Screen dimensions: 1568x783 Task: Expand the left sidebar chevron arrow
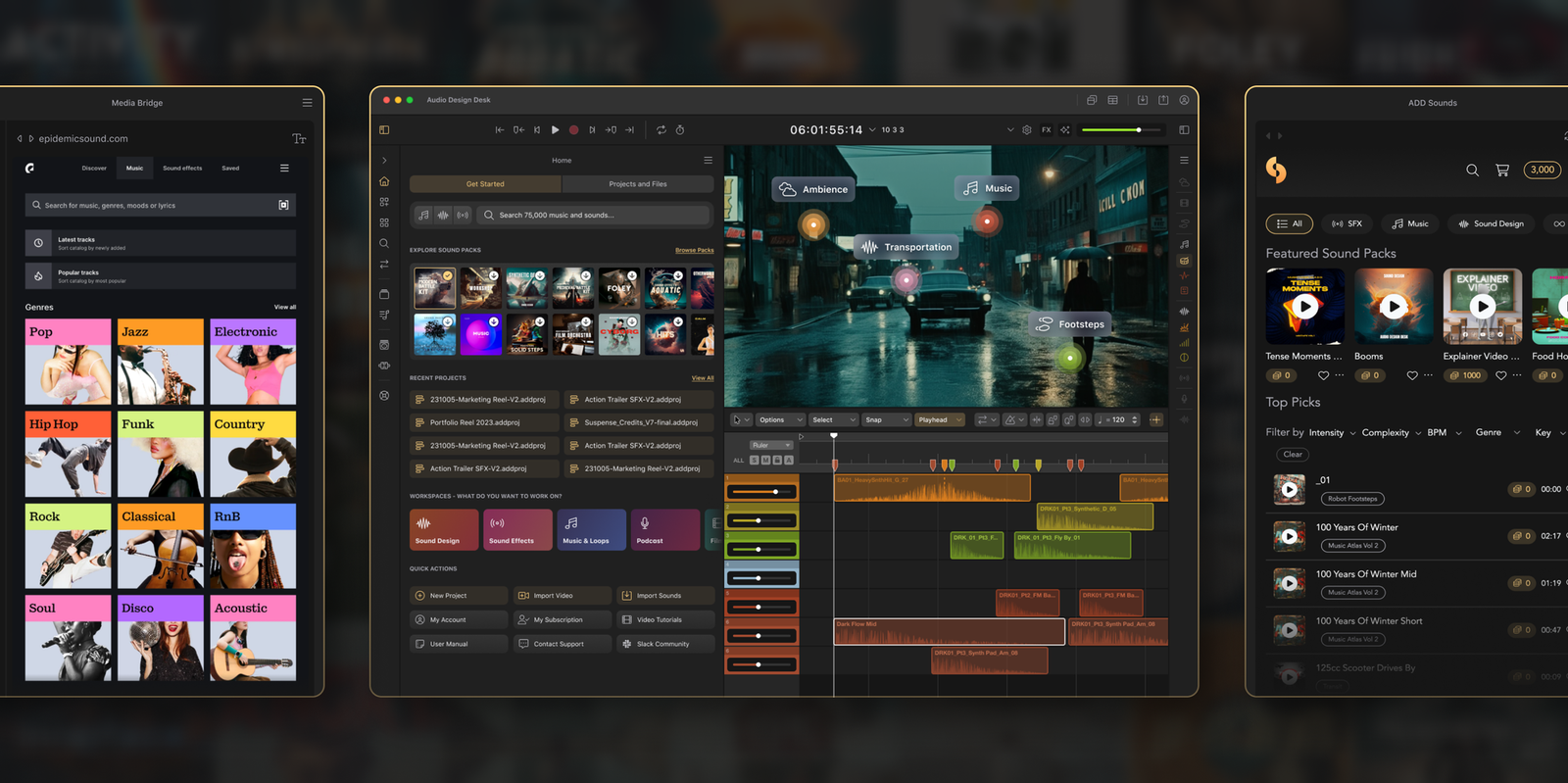tap(384, 160)
